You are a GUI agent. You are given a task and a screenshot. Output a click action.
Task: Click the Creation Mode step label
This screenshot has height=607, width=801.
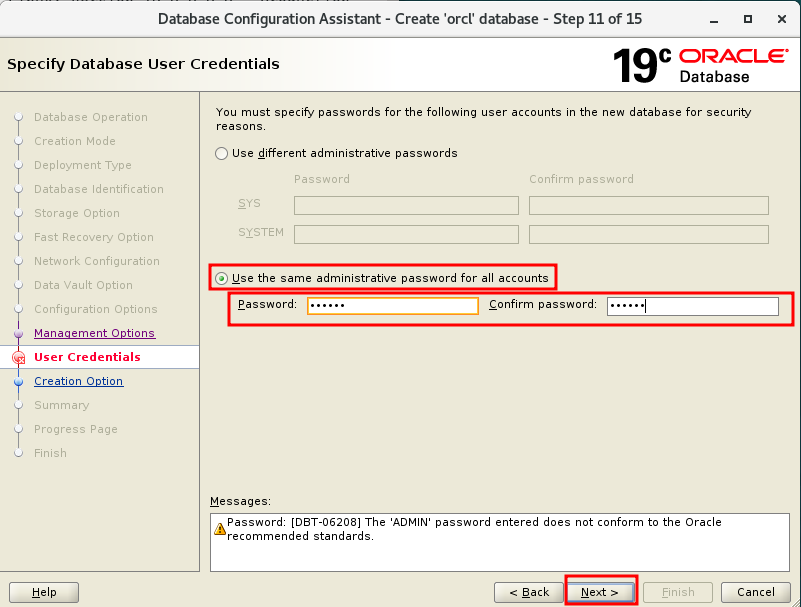75,141
